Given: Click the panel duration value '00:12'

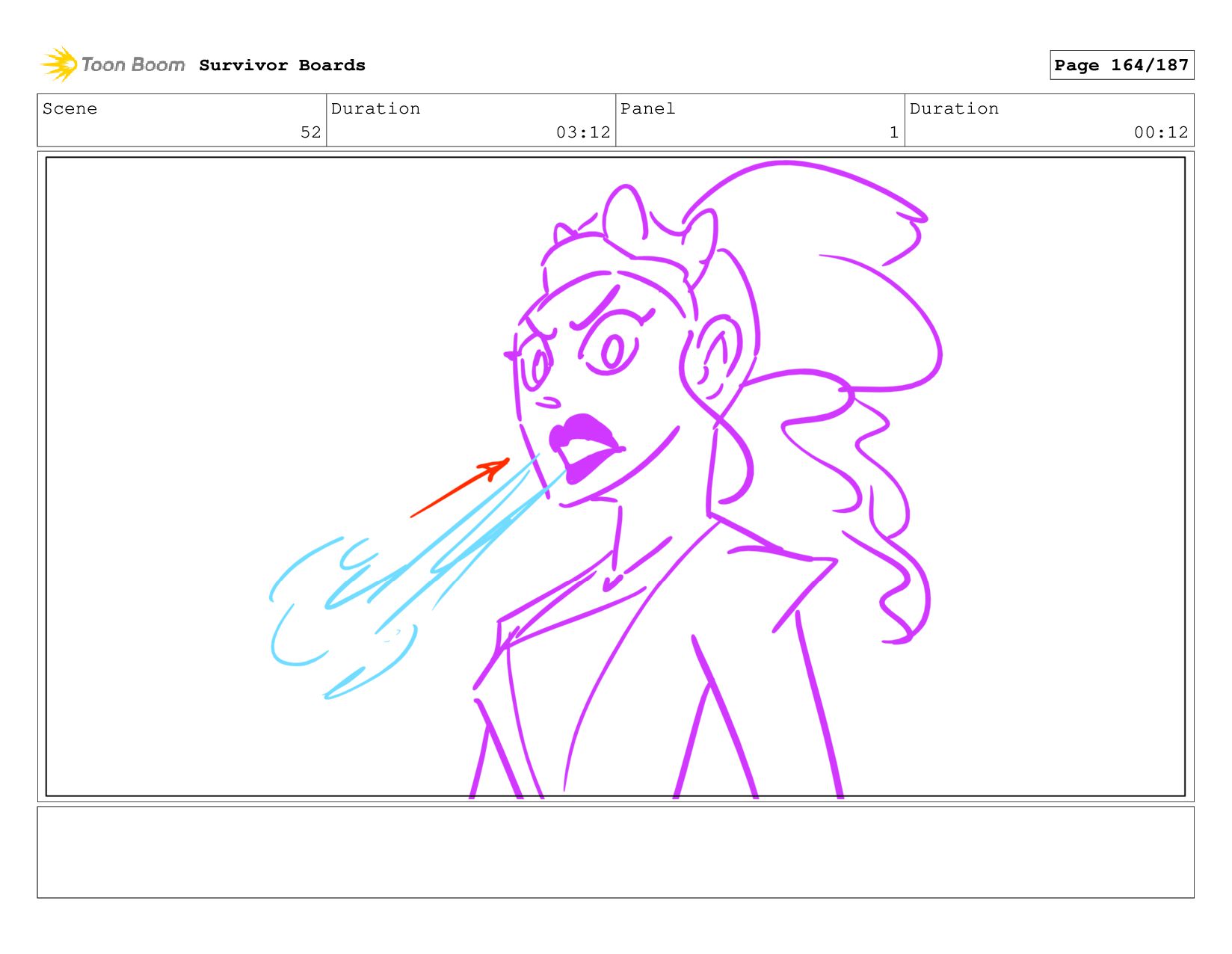Looking at the screenshot, I should 1161,132.
